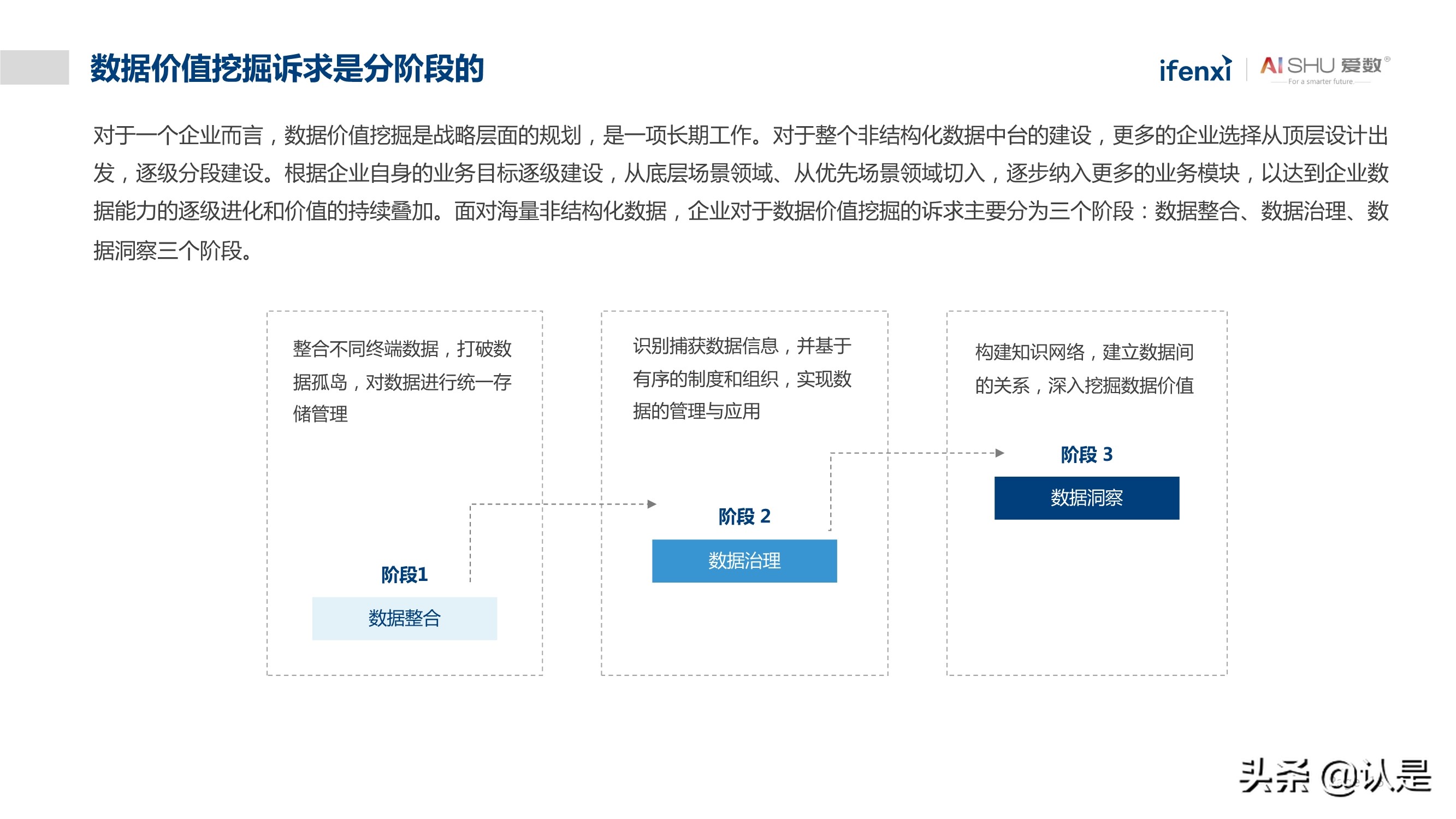Viewport: 1456px width, 819px height.
Task: Click the 数据治理 box
Action: point(744,561)
